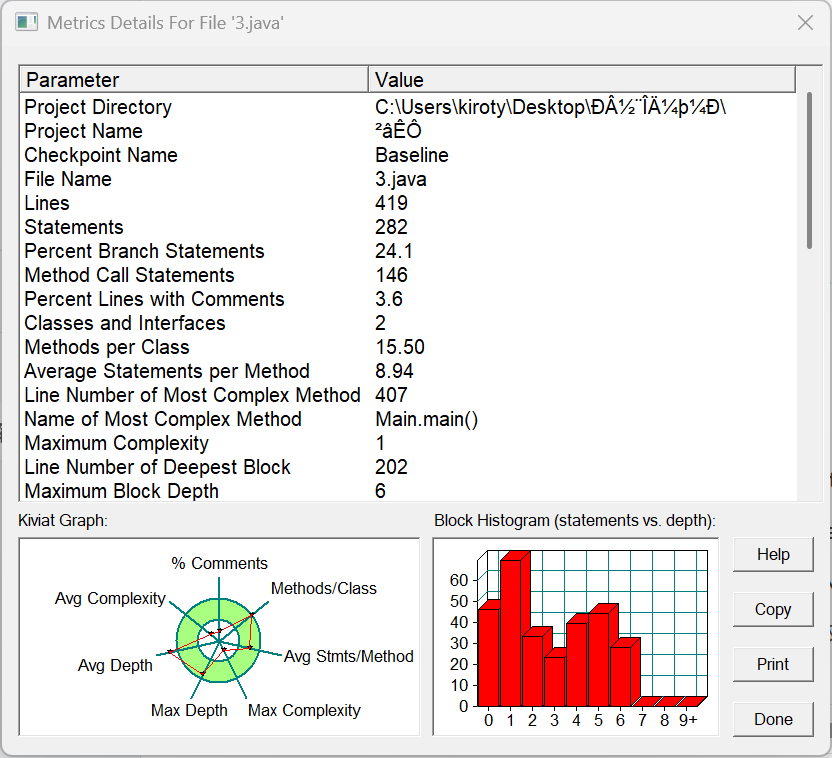The width and height of the screenshot is (832, 758).
Task: Select the Methods per Class row
Action: pos(408,347)
